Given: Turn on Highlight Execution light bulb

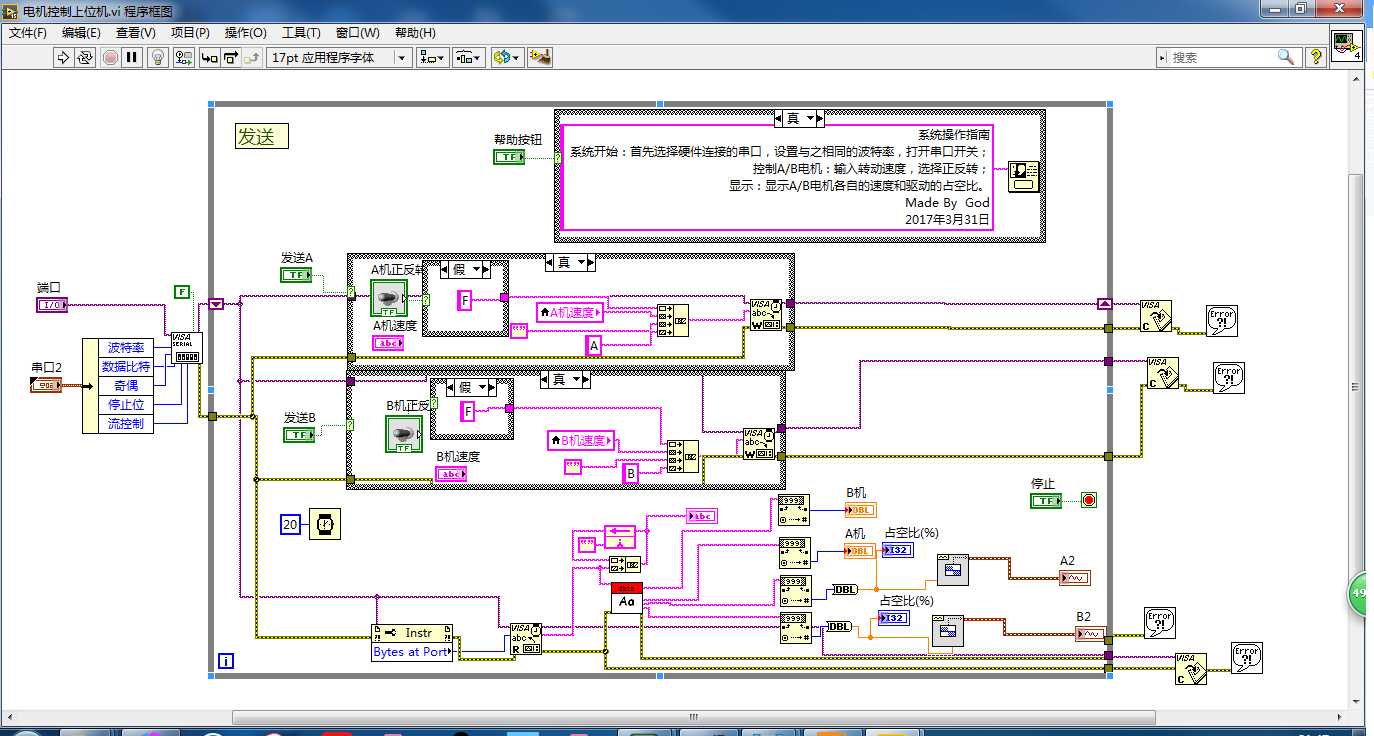Looking at the screenshot, I should click(158, 57).
